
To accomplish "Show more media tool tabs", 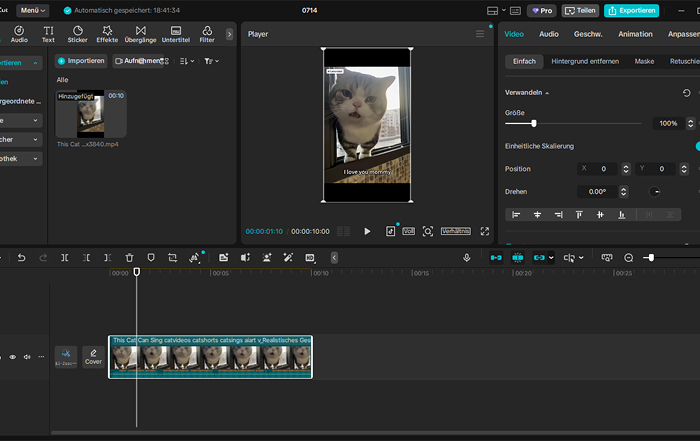I will coord(229,34).
